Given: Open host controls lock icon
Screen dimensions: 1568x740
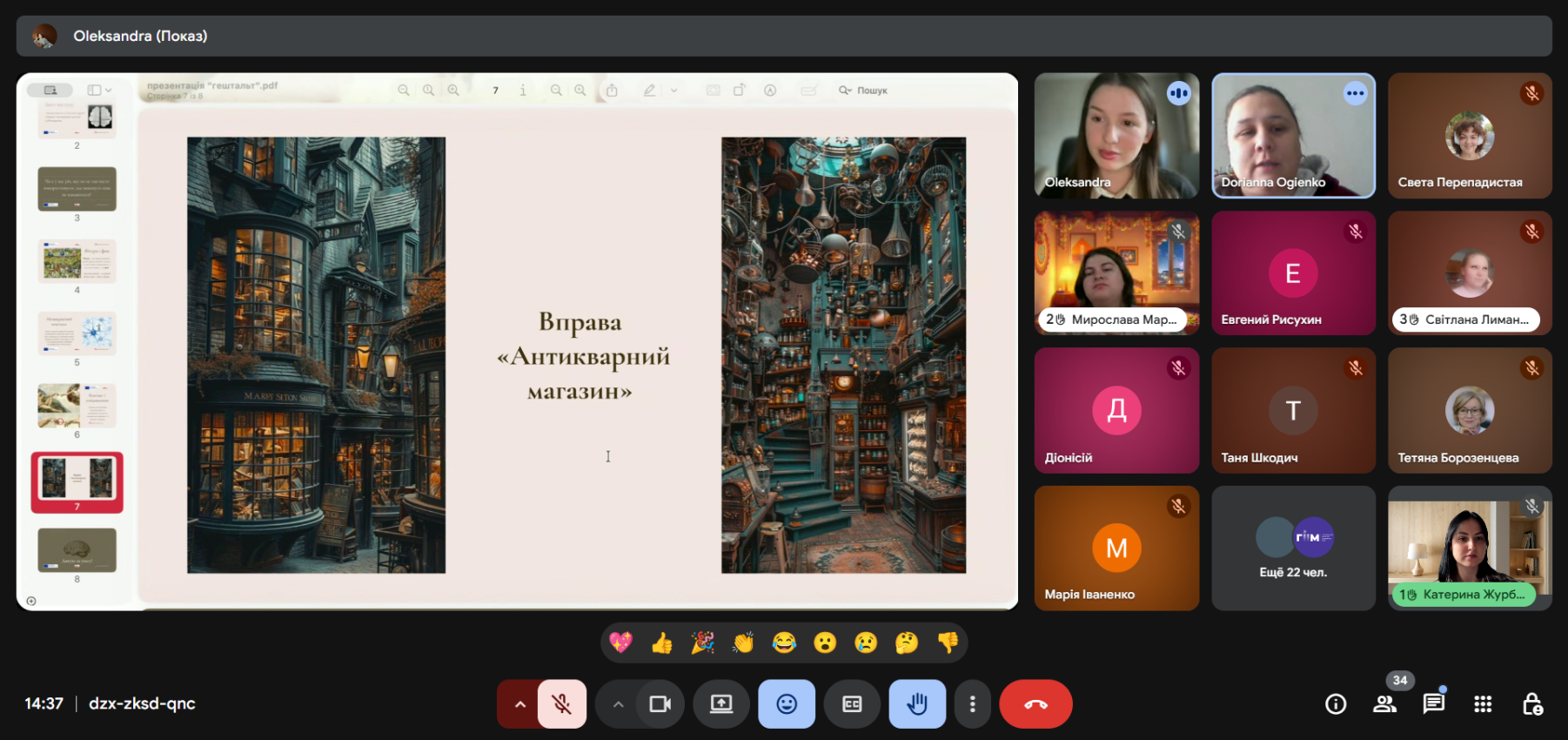Looking at the screenshot, I should pos(1532,704).
